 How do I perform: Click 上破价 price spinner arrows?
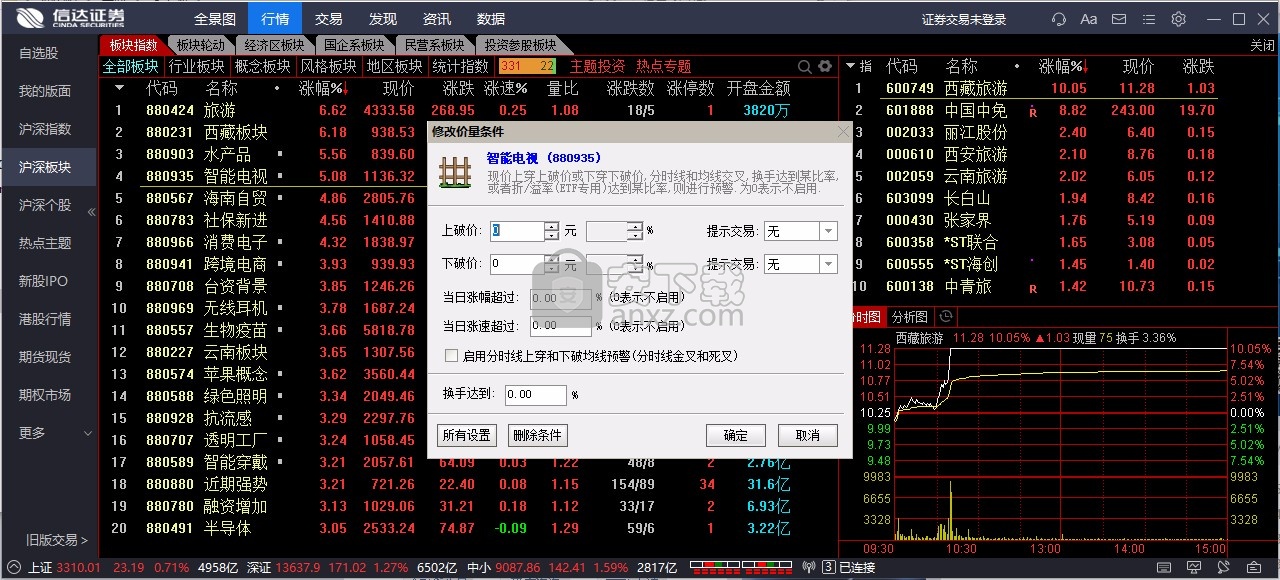click(x=552, y=231)
